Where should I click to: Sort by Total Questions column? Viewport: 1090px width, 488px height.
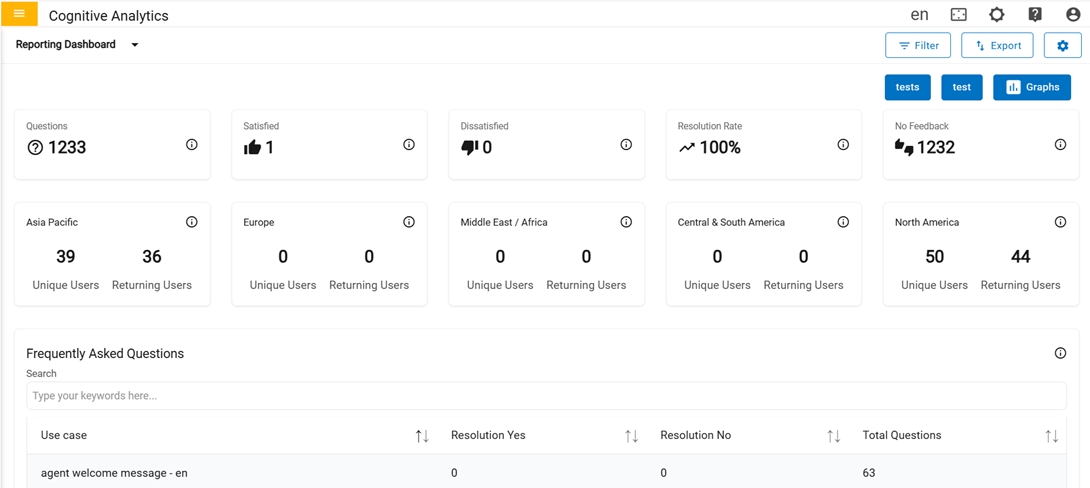pyautogui.click(x=1051, y=436)
